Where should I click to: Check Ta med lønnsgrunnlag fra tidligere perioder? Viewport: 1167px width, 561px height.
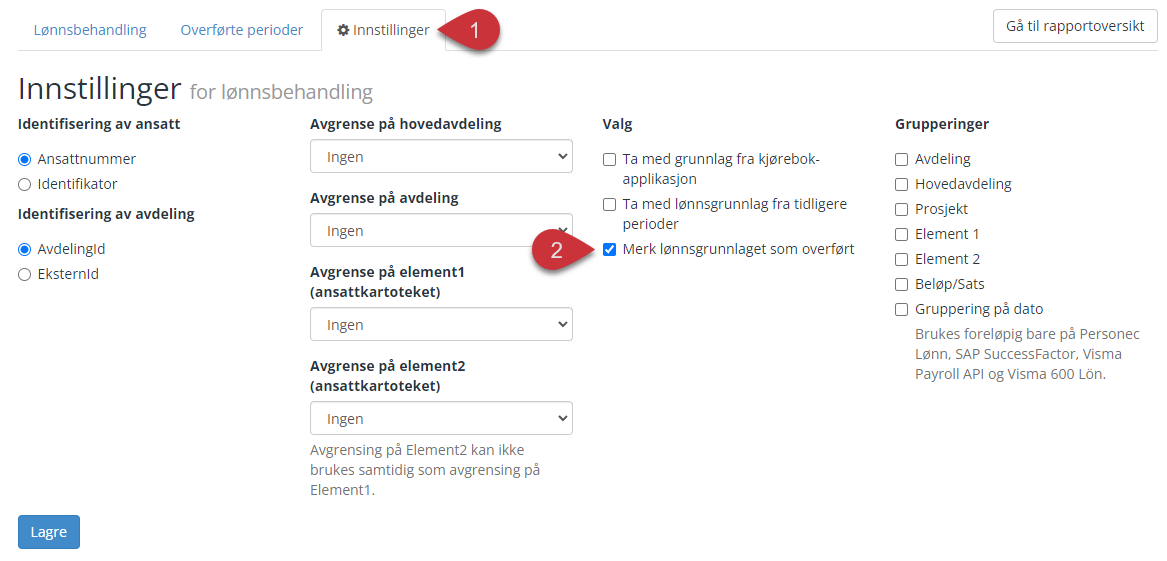tap(610, 204)
